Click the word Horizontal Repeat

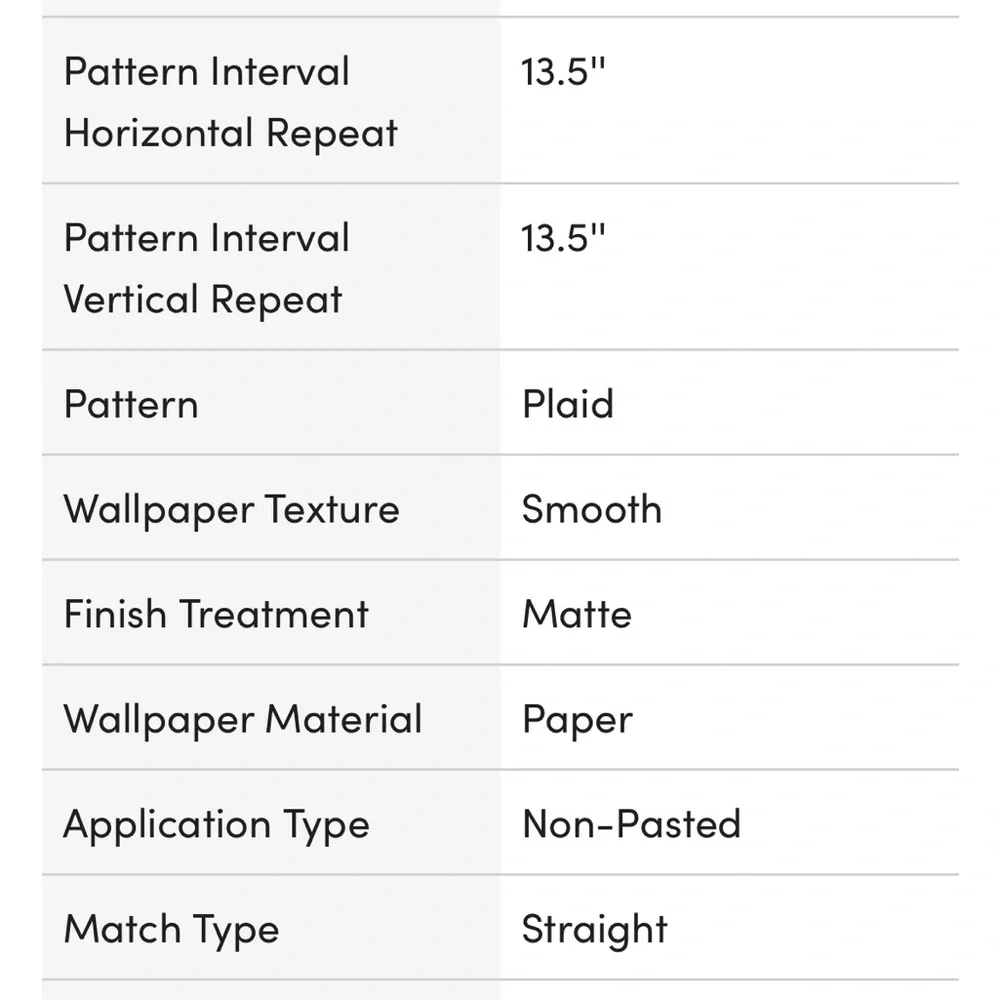point(231,134)
